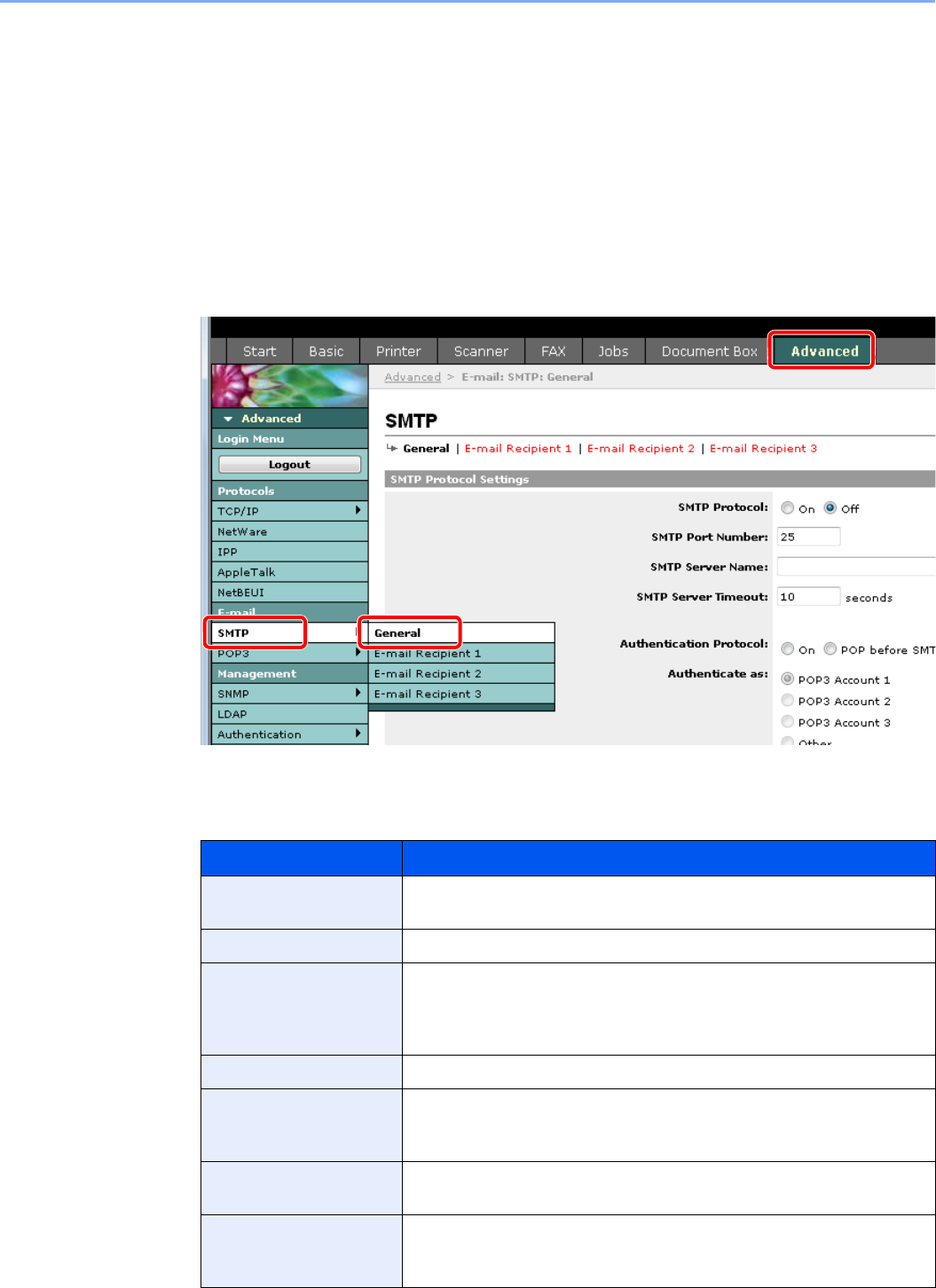Viewport: 936px width, 1288px height.
Task: Set Authentication Protocol to On
Action: (787, 649)
